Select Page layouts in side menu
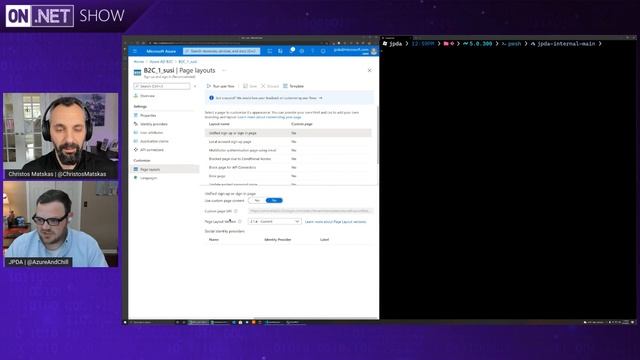The height and width of the screenshot is (360, 640). point(165,169)
